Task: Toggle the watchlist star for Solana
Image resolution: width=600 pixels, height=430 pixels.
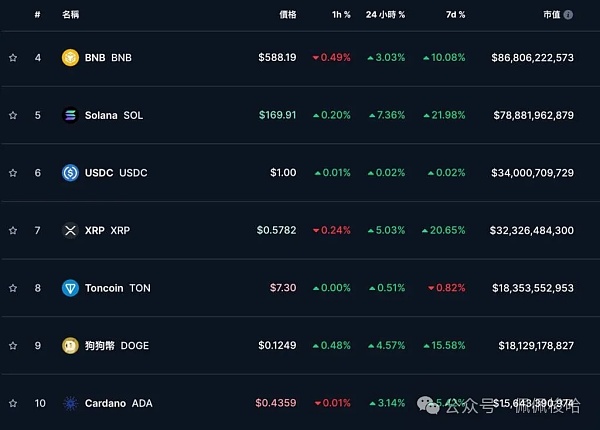Action: tap(13, 115)
